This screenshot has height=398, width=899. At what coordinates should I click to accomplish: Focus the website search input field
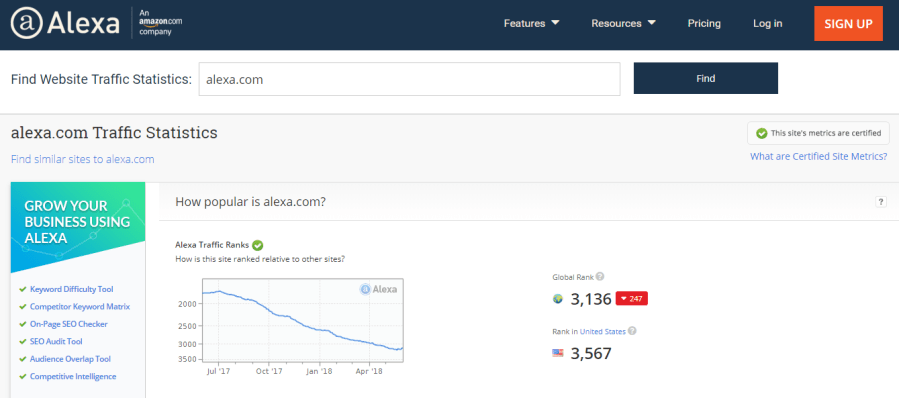[409, 79]
